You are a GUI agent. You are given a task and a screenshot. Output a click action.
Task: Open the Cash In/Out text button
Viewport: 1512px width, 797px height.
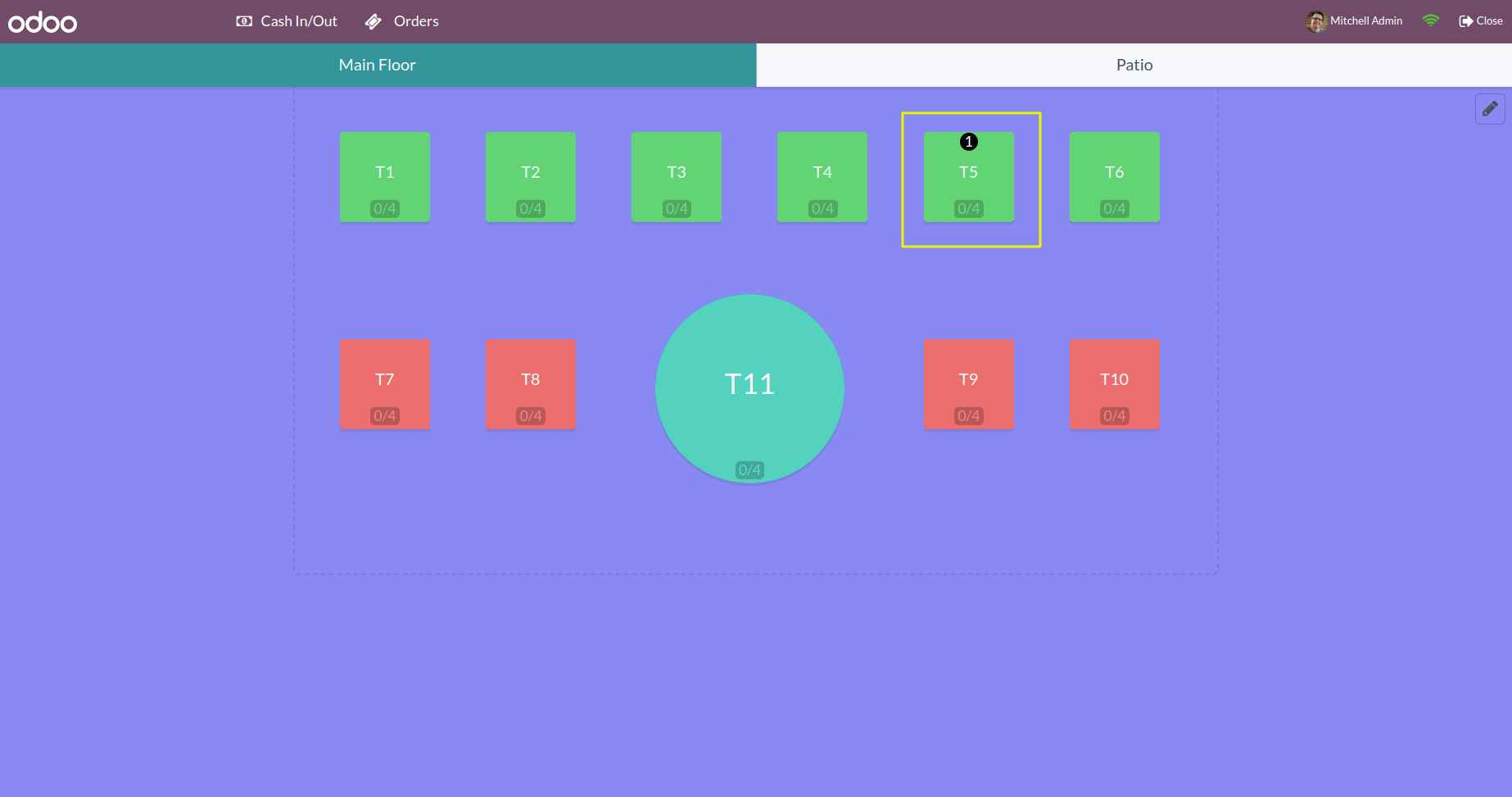tap(299, 21)
